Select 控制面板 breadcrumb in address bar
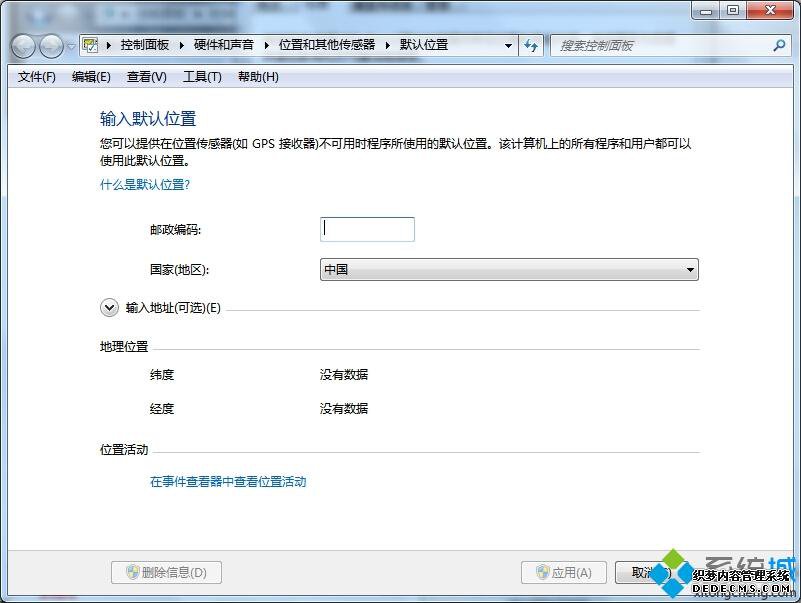Viewport: 801px width, 603px height. pyautogui.click(x=145, y=45)
